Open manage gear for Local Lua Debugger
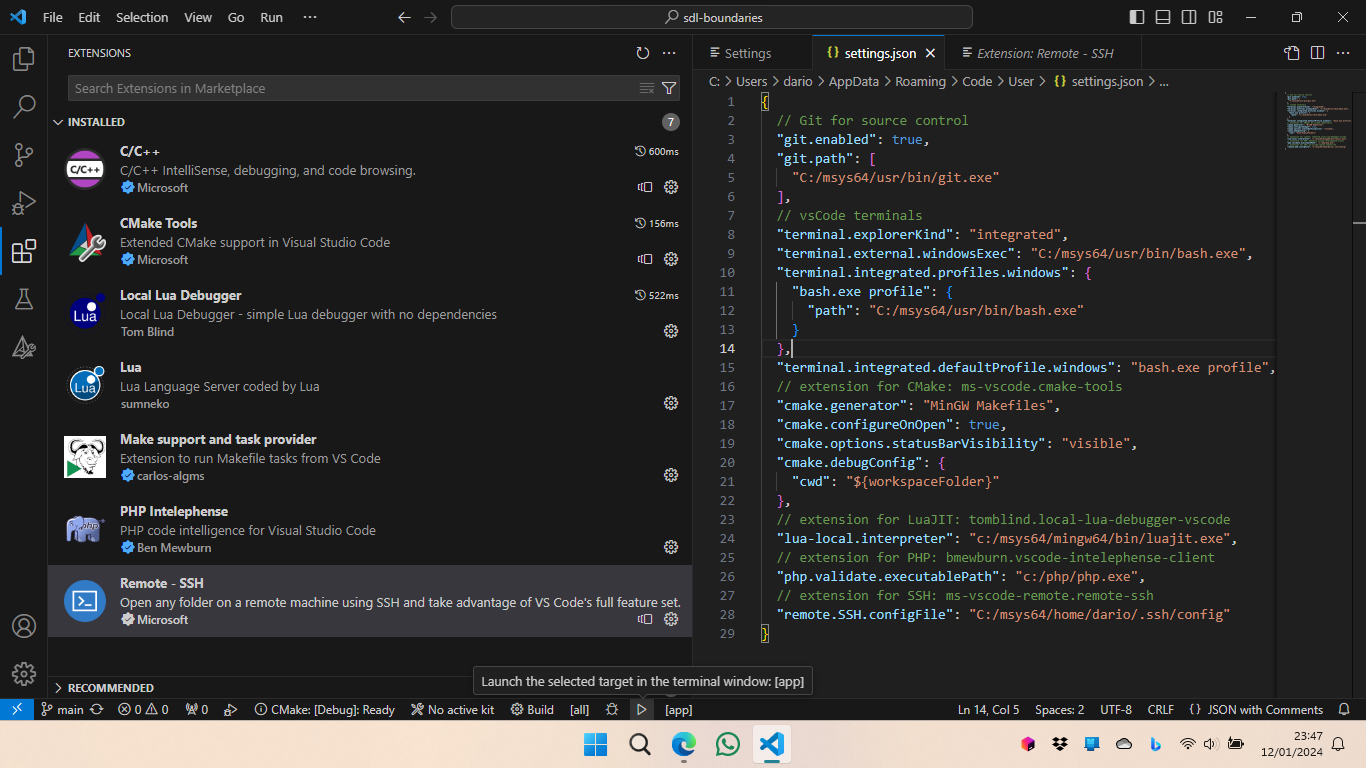This screenshot has height=768, width=1366. (x=671, y=331)
